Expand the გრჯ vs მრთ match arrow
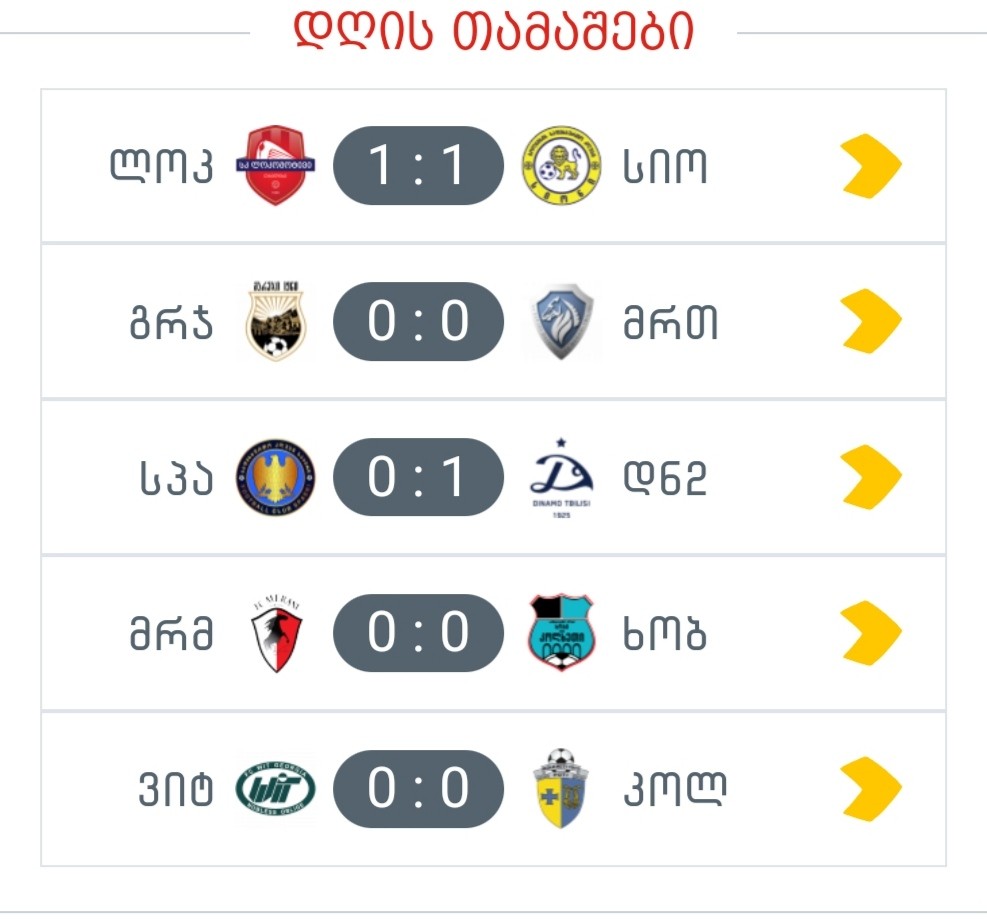The width and height of the screenshot is (987, 919). click(871, 321)
